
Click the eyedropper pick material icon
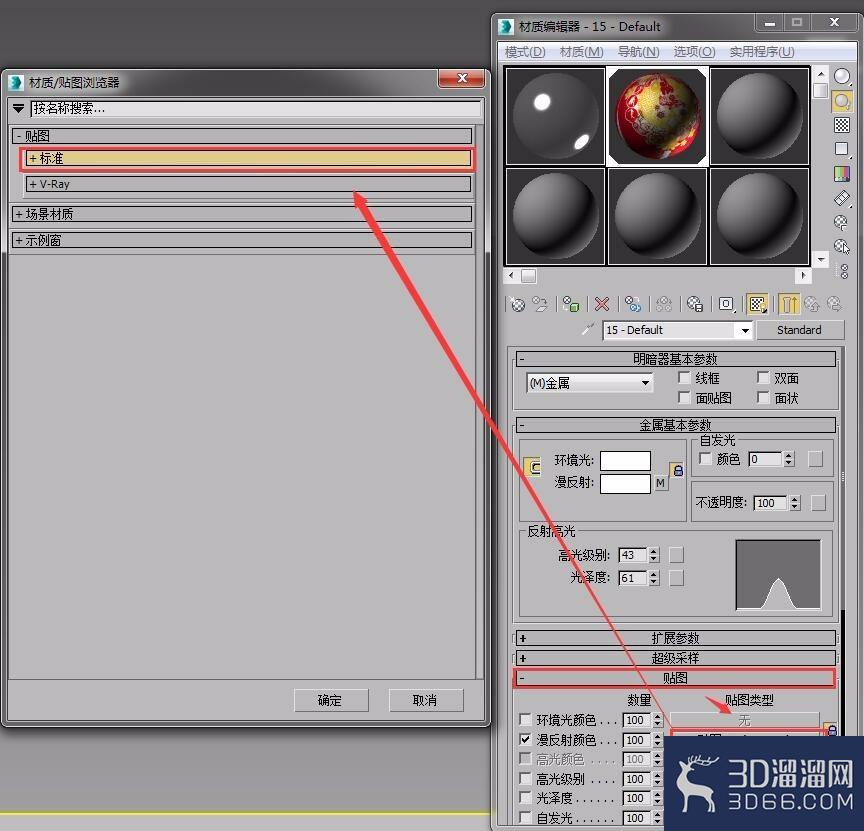point(588,330)
